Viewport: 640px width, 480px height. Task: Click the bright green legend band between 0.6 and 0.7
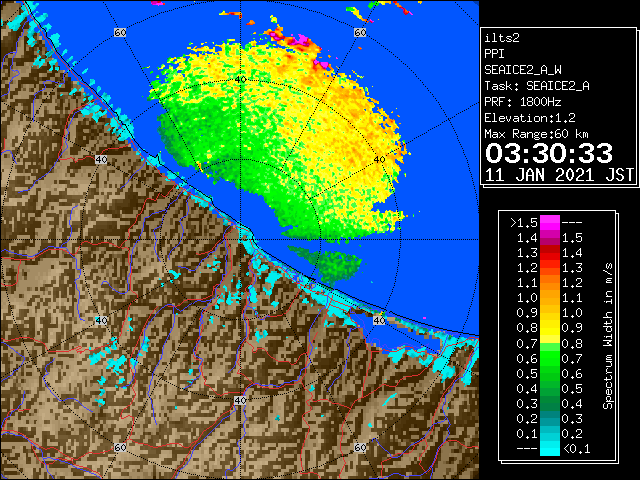[549, 358]
